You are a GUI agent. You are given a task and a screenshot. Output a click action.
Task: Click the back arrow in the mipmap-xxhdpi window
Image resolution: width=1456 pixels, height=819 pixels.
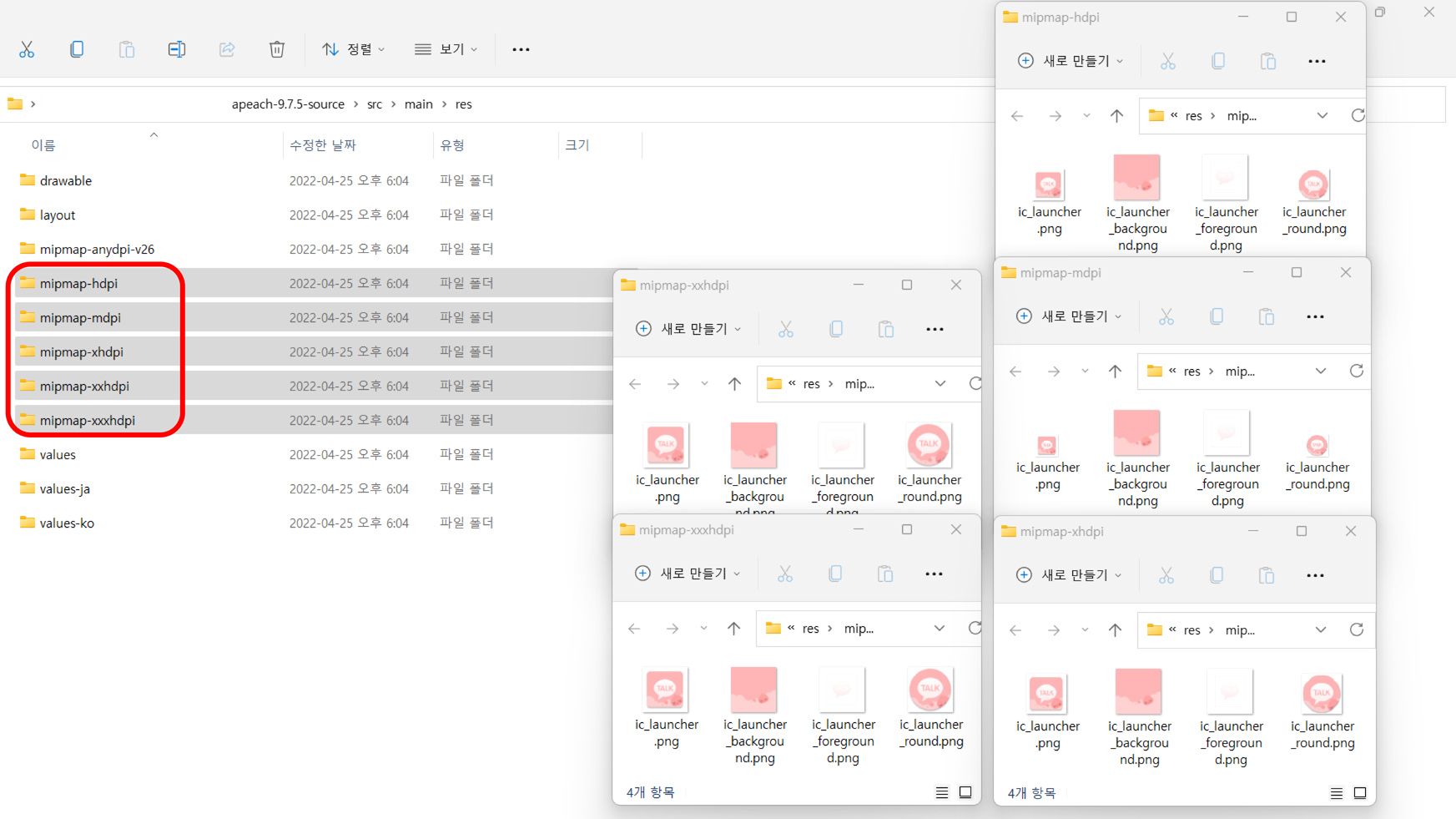click(635, 383)
